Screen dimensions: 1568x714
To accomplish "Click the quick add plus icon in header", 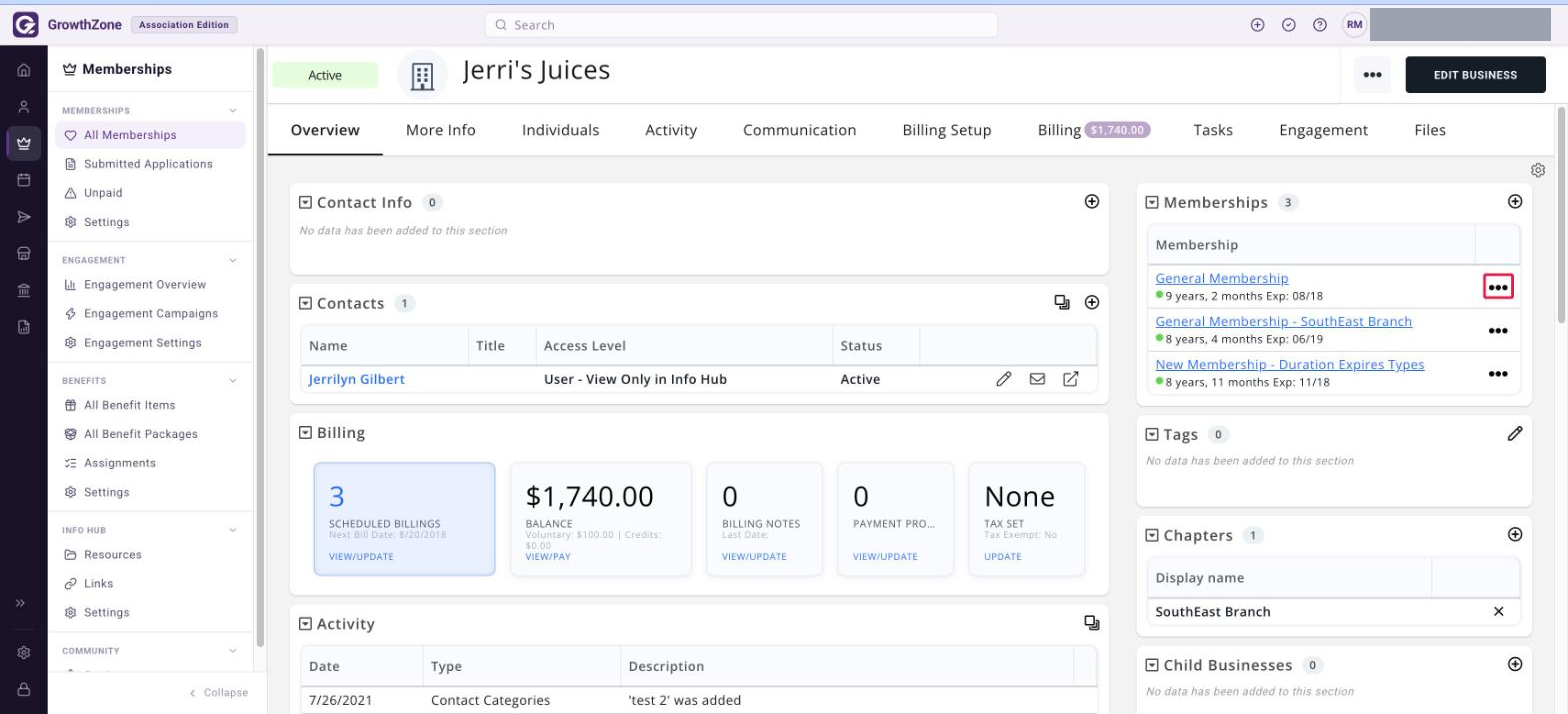I will pos(1258,25).
